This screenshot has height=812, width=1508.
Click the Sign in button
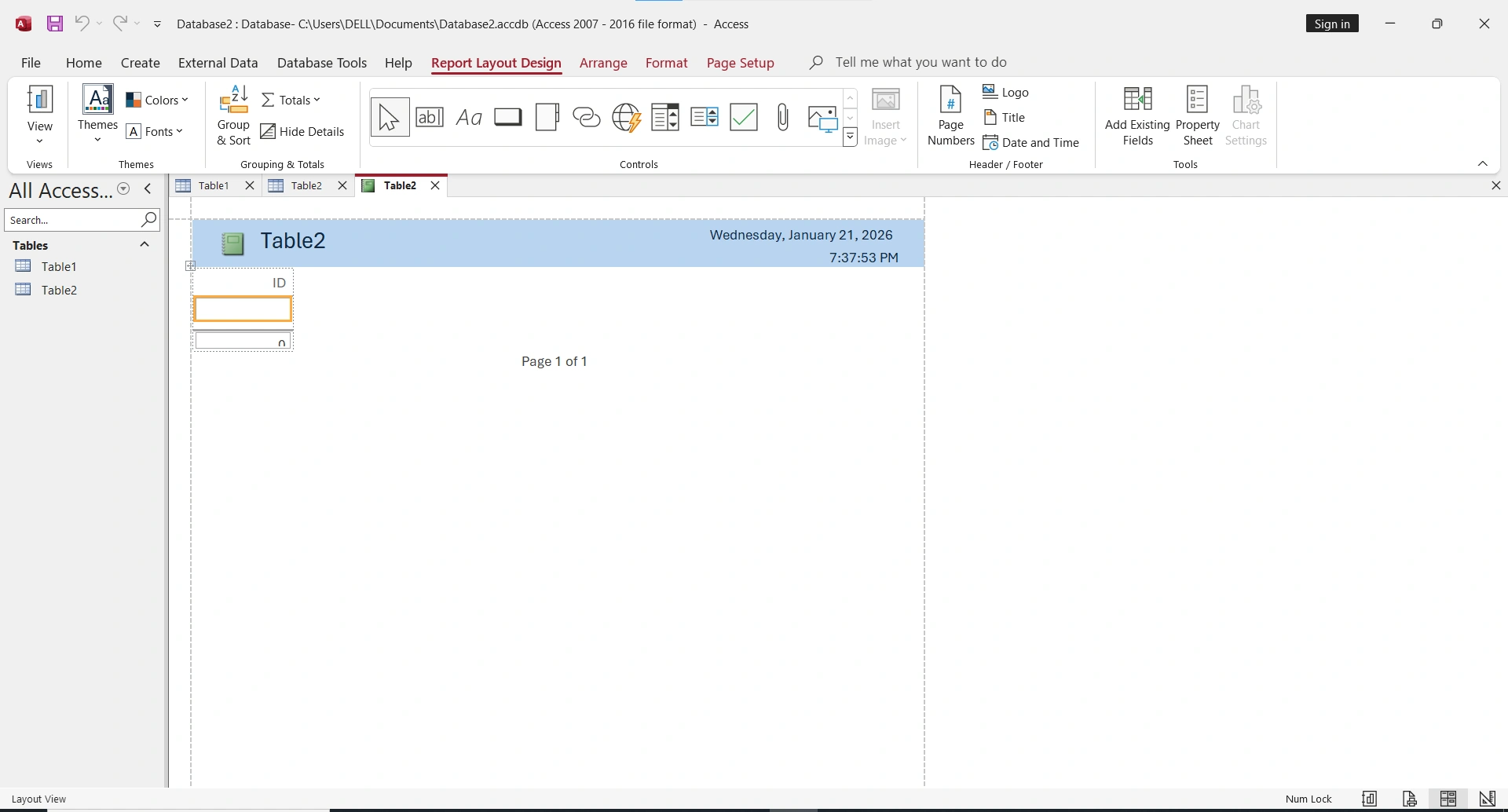(x=1332, y=23)
